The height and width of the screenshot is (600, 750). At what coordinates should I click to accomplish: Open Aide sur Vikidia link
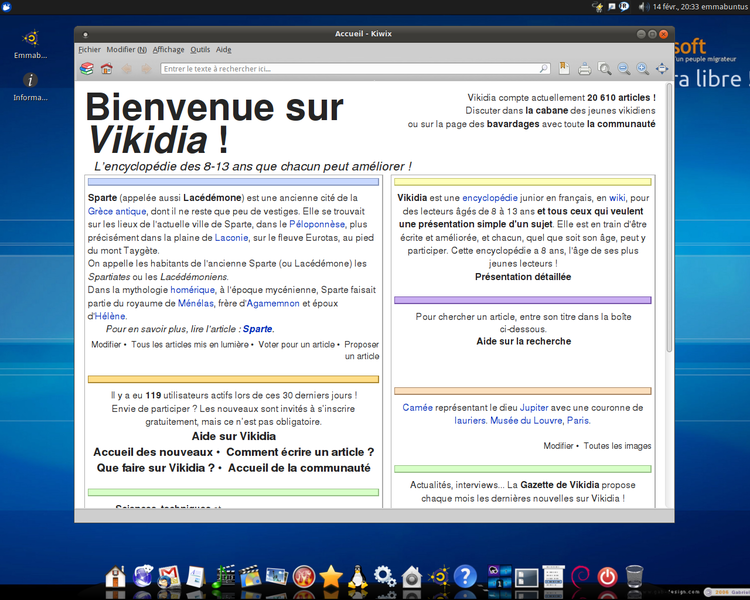click(x=234, y=436)
